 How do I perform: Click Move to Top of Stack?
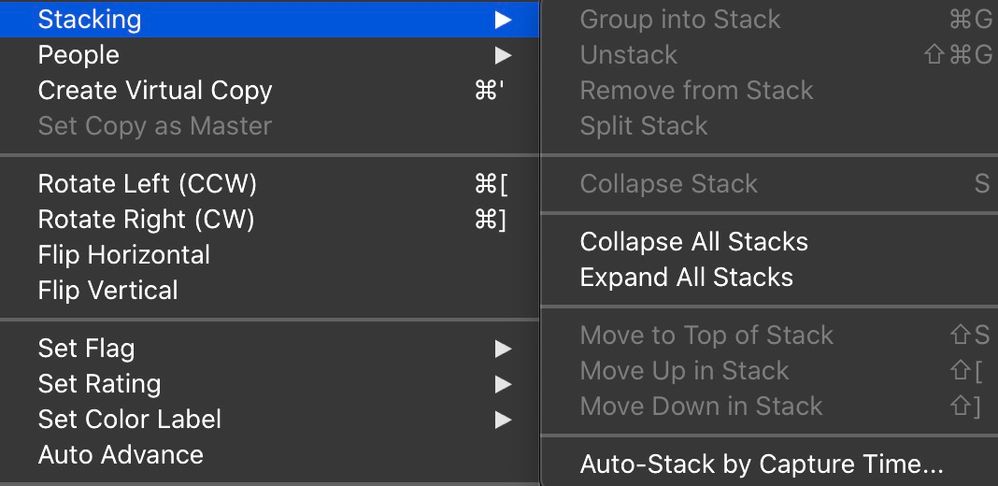pyautogui.click(x=706, y=336)
